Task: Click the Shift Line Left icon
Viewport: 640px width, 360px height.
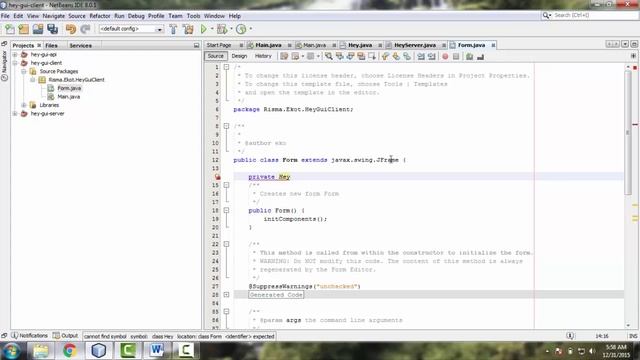Action: tap(421, 56)
